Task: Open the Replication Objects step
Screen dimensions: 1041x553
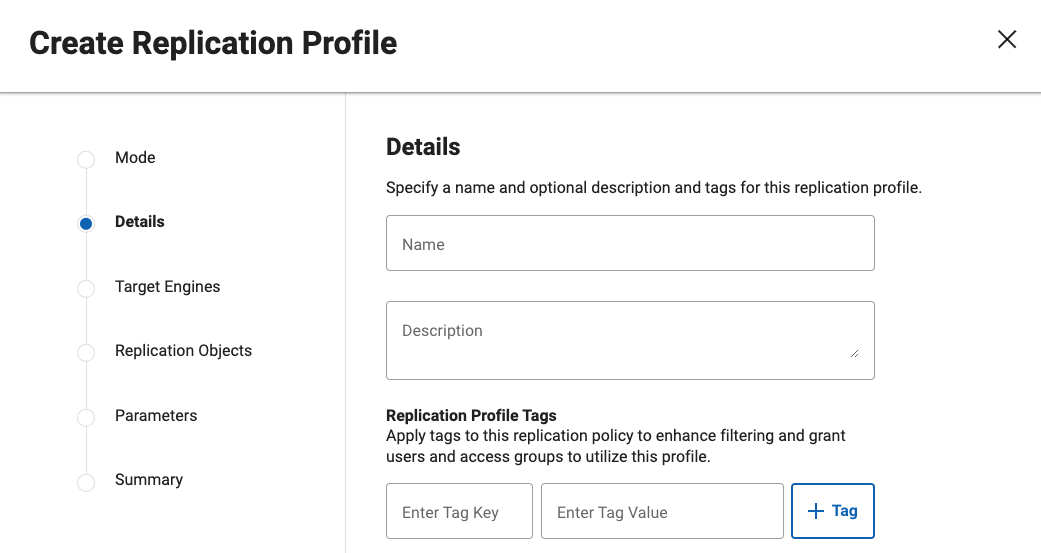Action: (183, 351)
